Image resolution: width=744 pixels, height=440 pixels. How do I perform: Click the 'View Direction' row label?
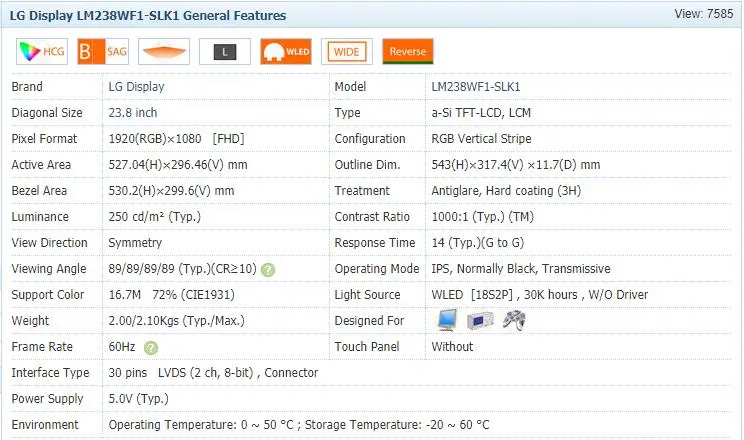(x=49, y=243)
